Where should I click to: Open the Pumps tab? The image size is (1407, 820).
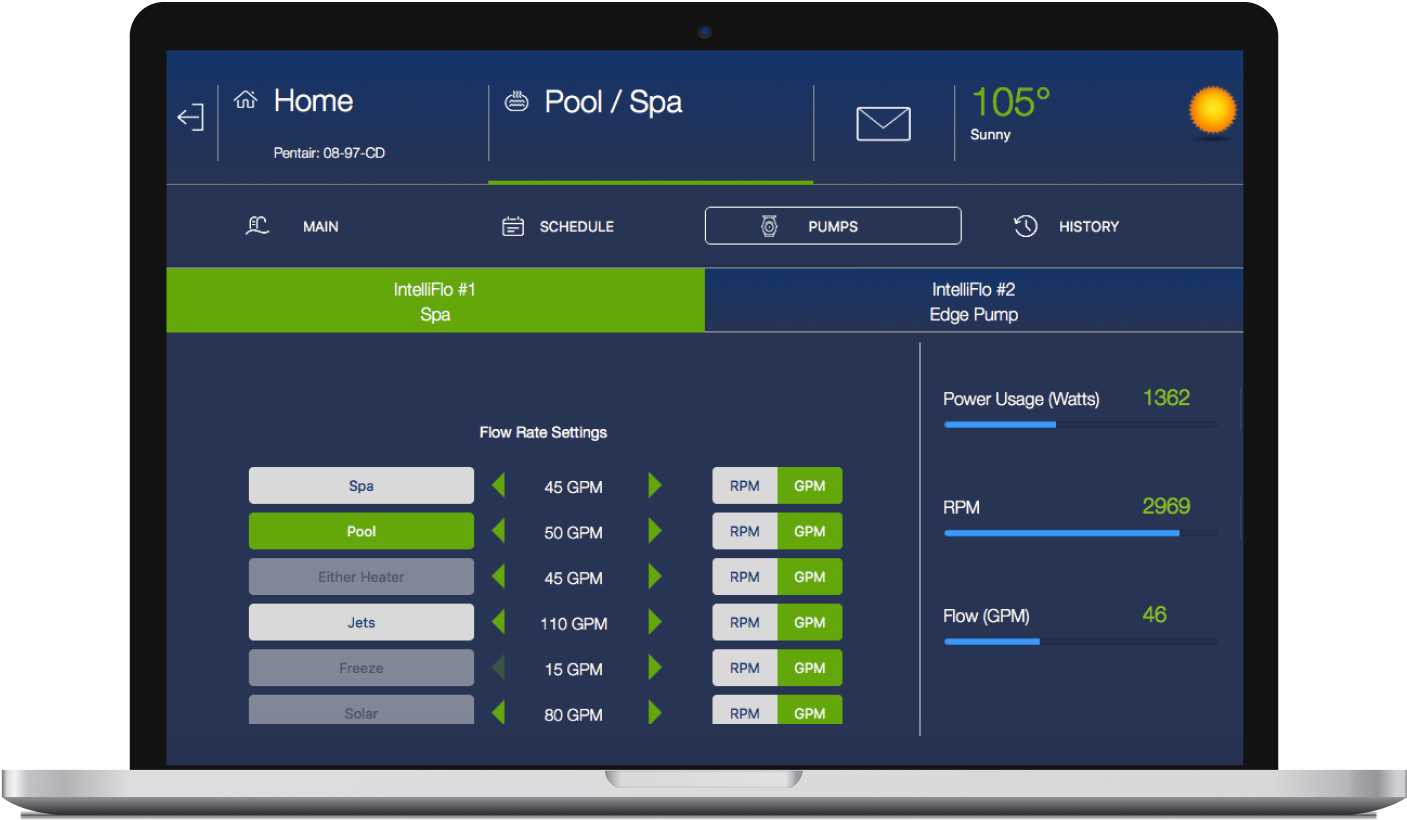(x=832, y=226)
